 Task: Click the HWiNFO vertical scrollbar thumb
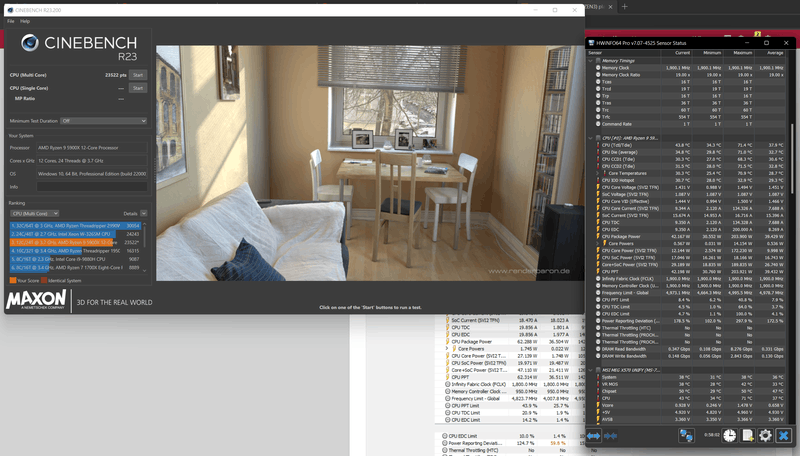point(792,159)
